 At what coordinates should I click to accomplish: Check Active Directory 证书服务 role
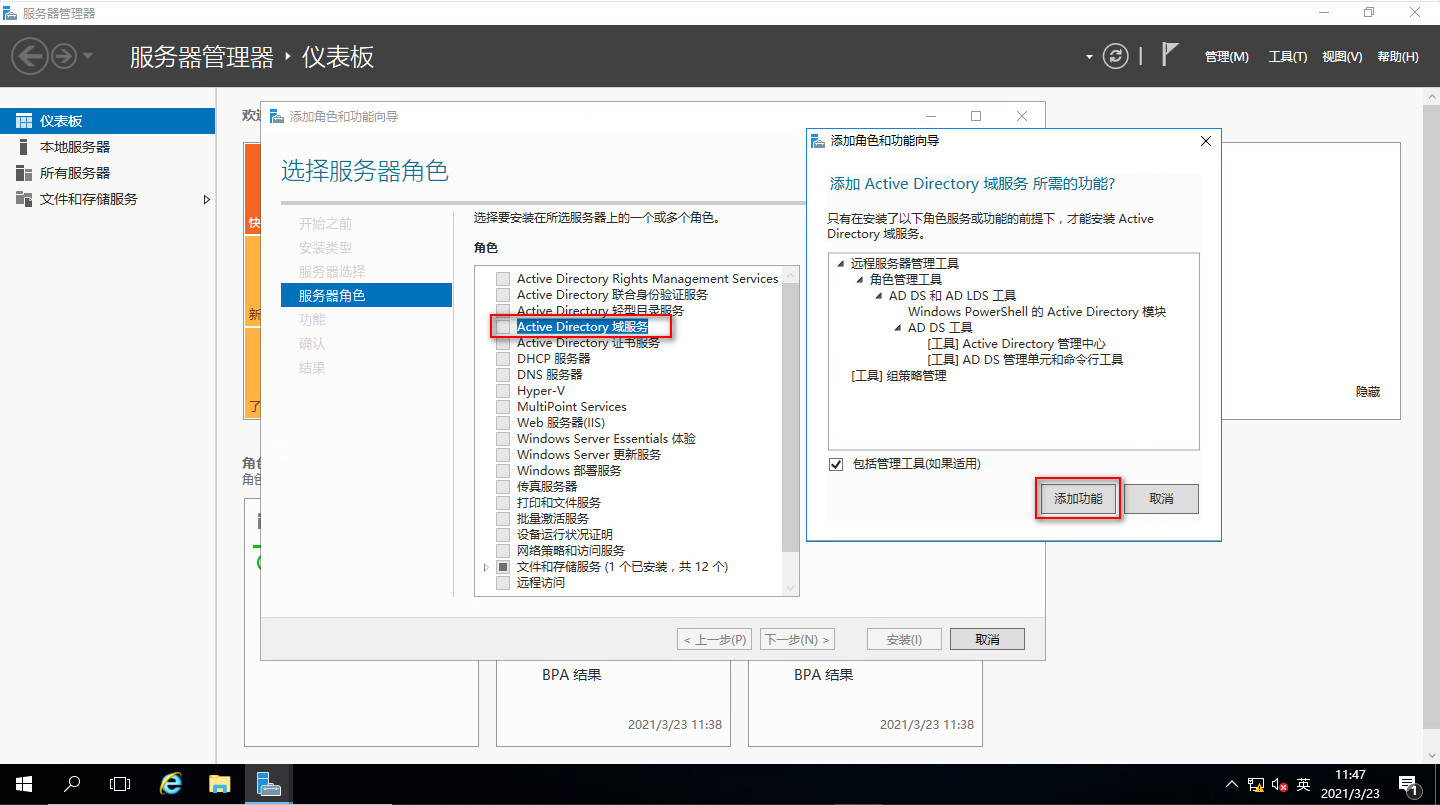[503, 343]
